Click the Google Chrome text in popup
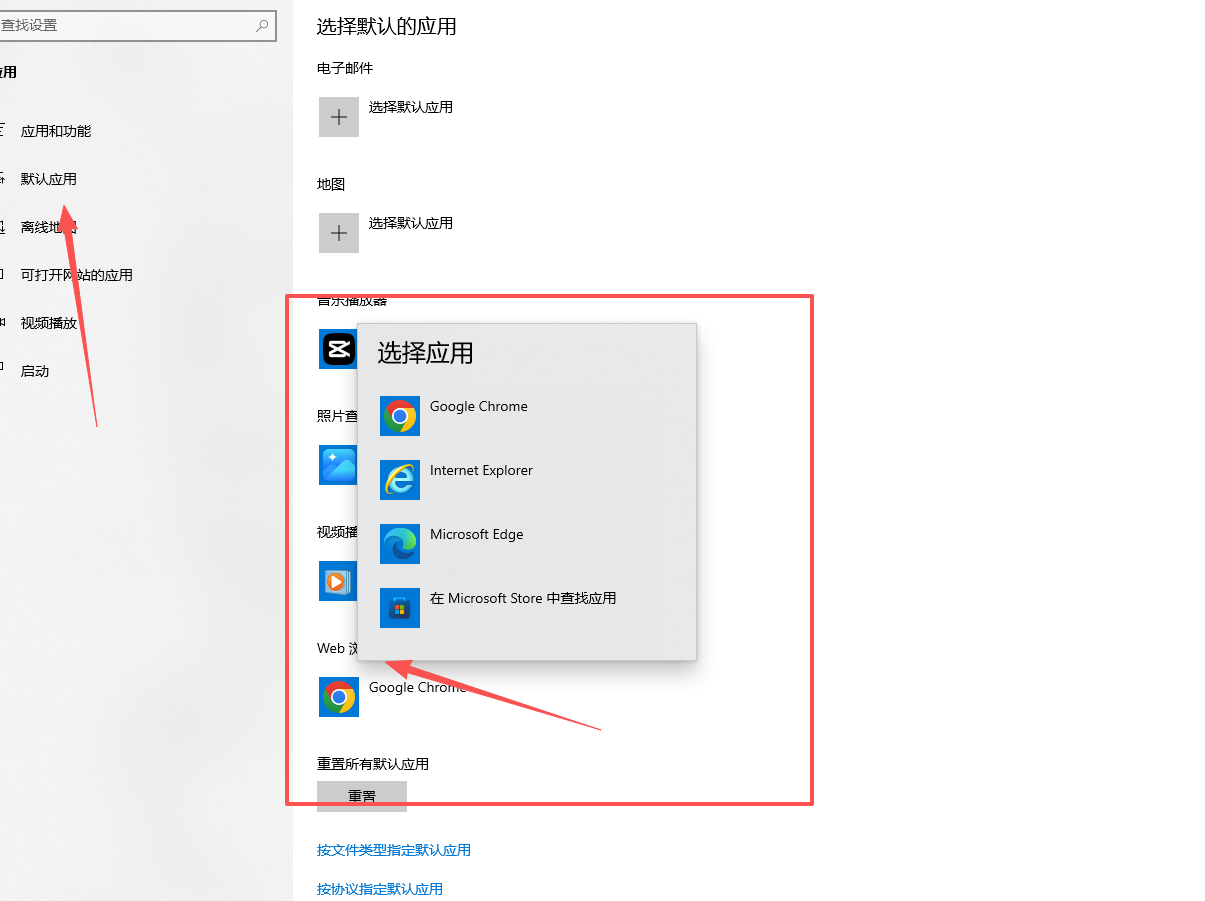1205x901 pixels. pyautogui.click(x=479, y=406)
